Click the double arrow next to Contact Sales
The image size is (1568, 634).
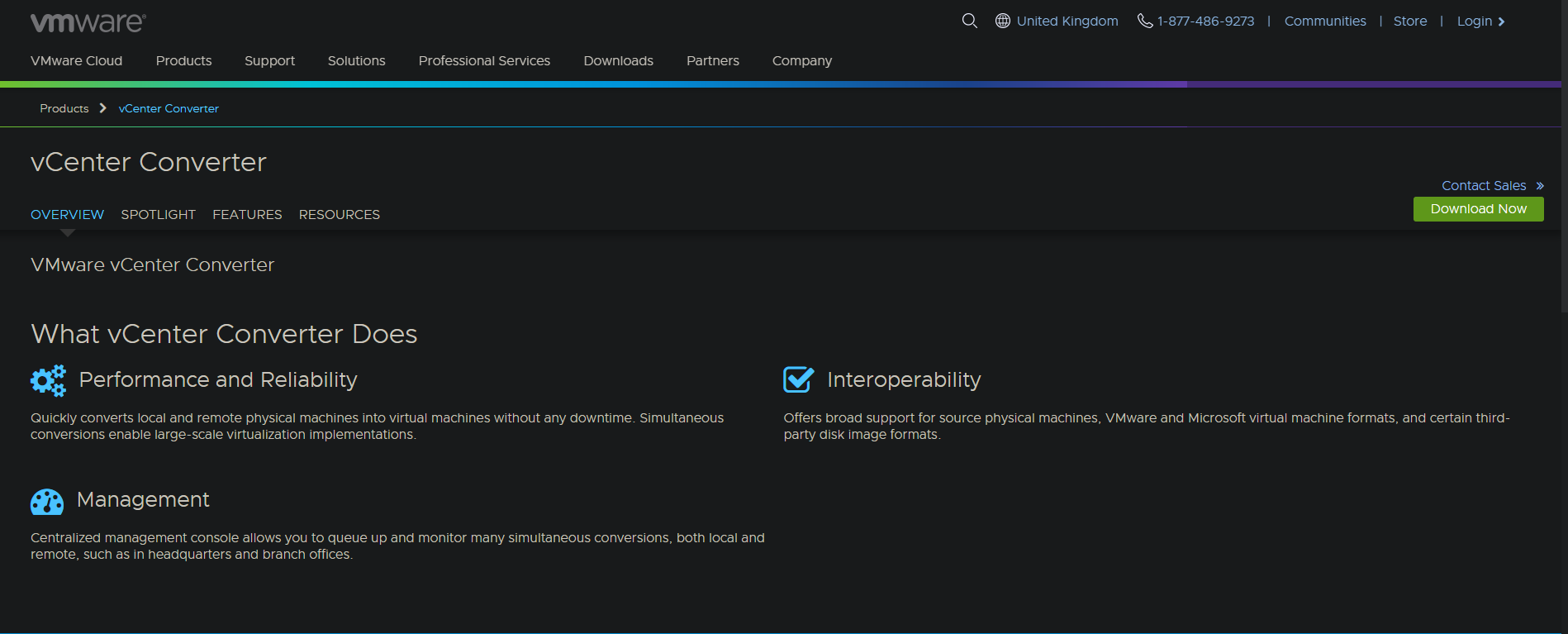coord(1540,186)
